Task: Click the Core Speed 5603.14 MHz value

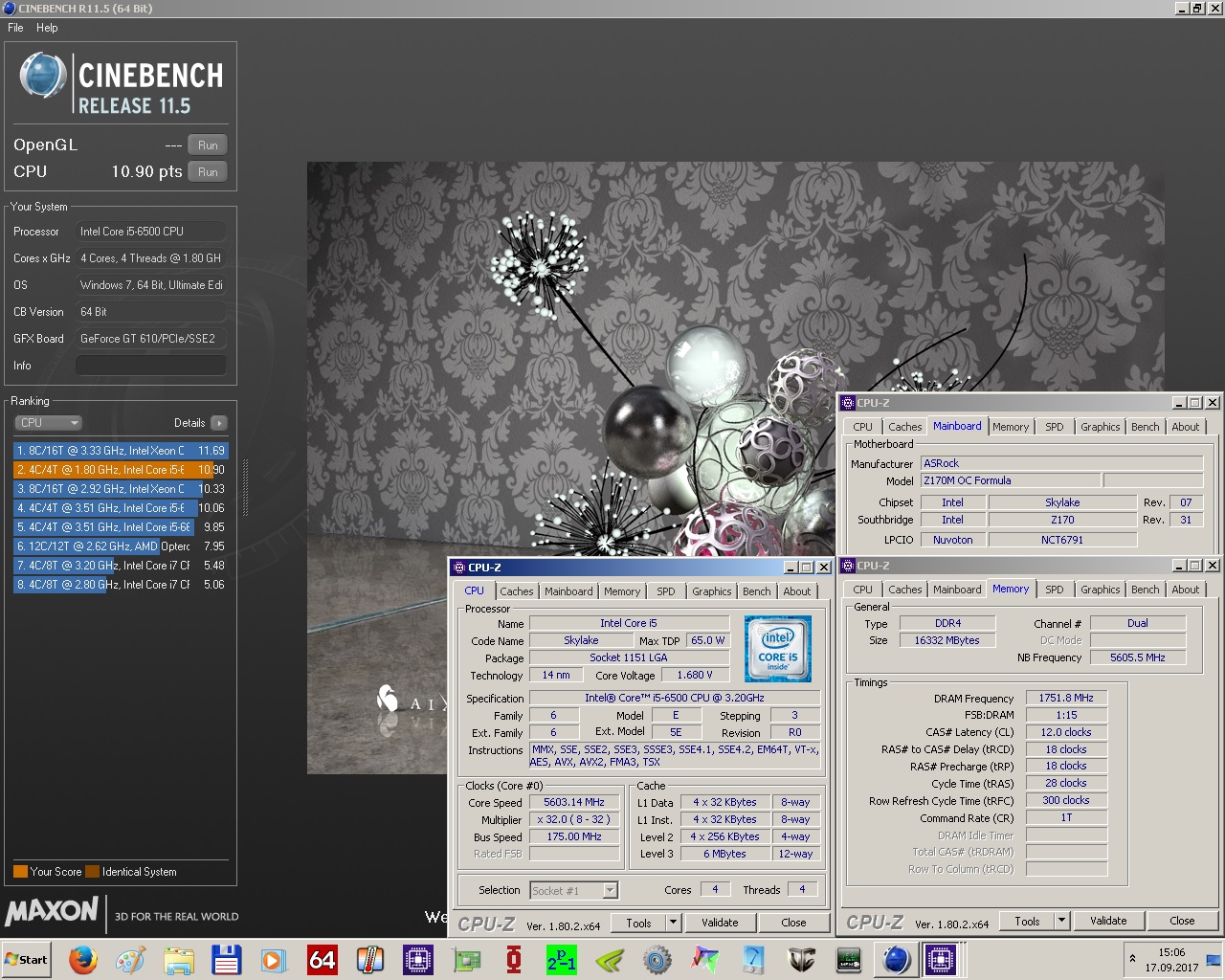Action: click(573, 802)
